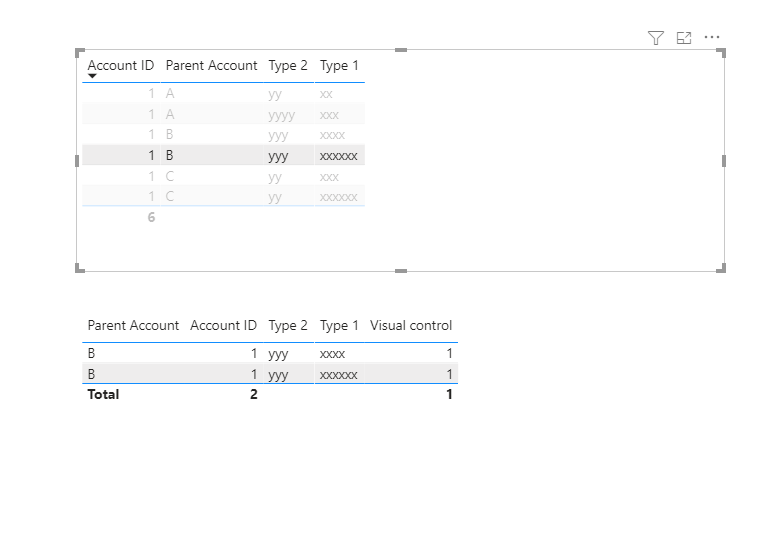This screenshot has width=761, height=534.
Task: Select first C row xxx cell
Action: [329, 177]
